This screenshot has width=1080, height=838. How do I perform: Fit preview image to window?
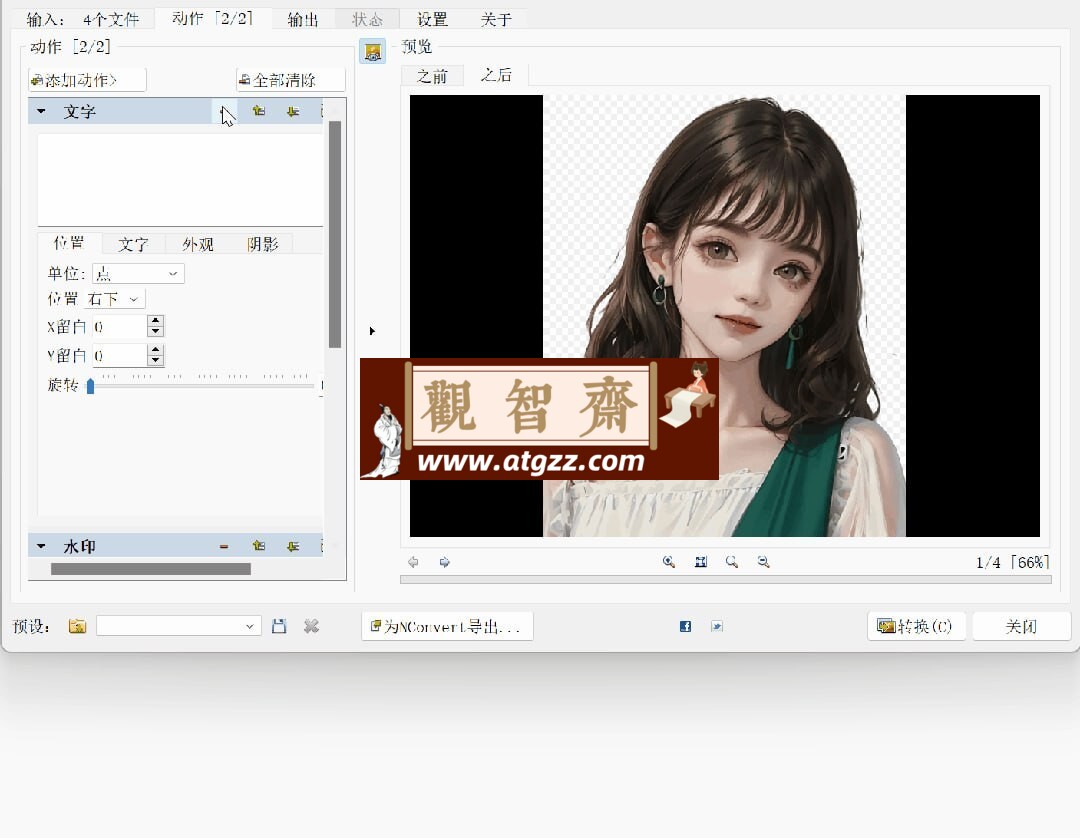point(700,562)
